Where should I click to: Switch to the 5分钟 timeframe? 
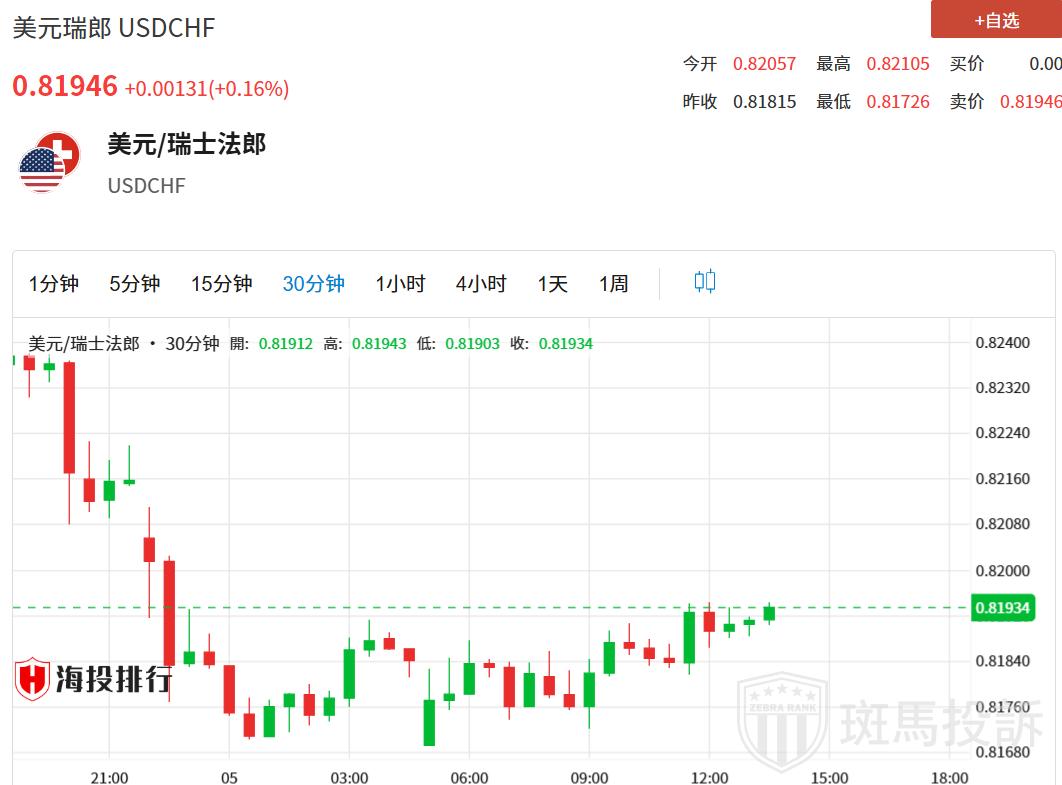pyautogui.click(x=134, y=284)
